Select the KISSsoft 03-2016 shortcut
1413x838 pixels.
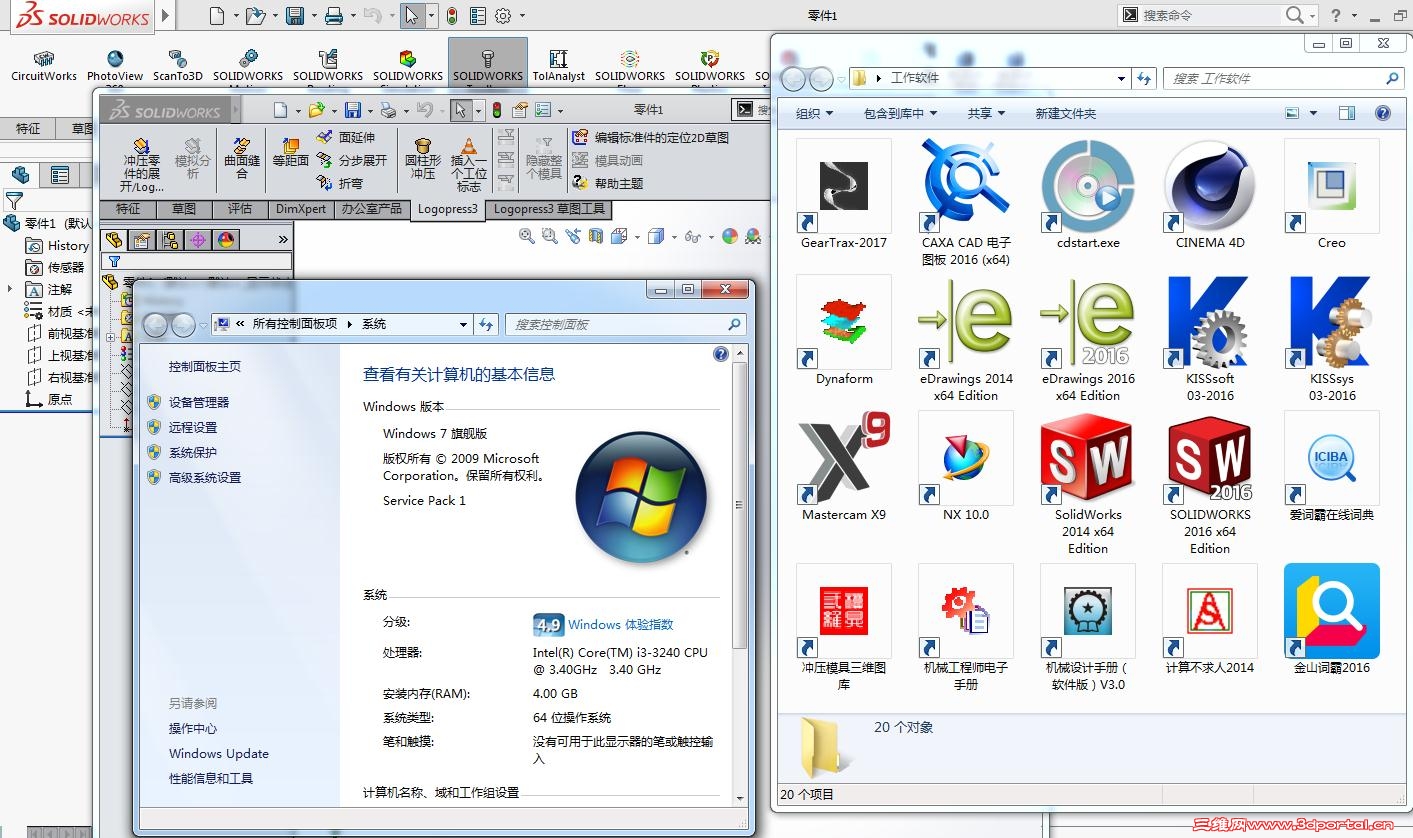pos(1210,340)
